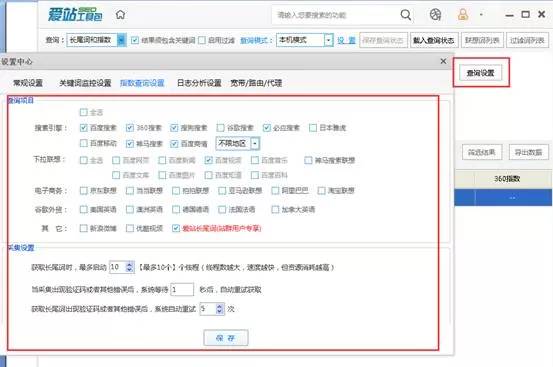This screenshot has height=367, width=553.
Task: Check 全选 in 下拉联想 row
Action: (x=84, y=160)
